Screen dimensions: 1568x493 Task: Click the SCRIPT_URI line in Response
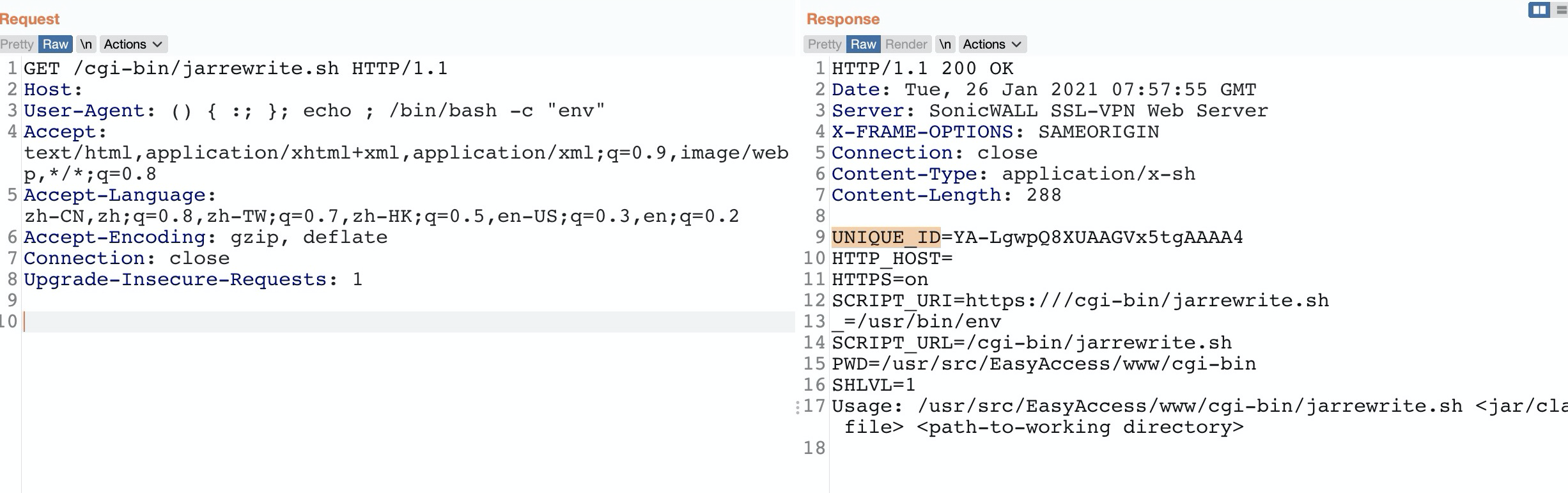coord(1080,301)
